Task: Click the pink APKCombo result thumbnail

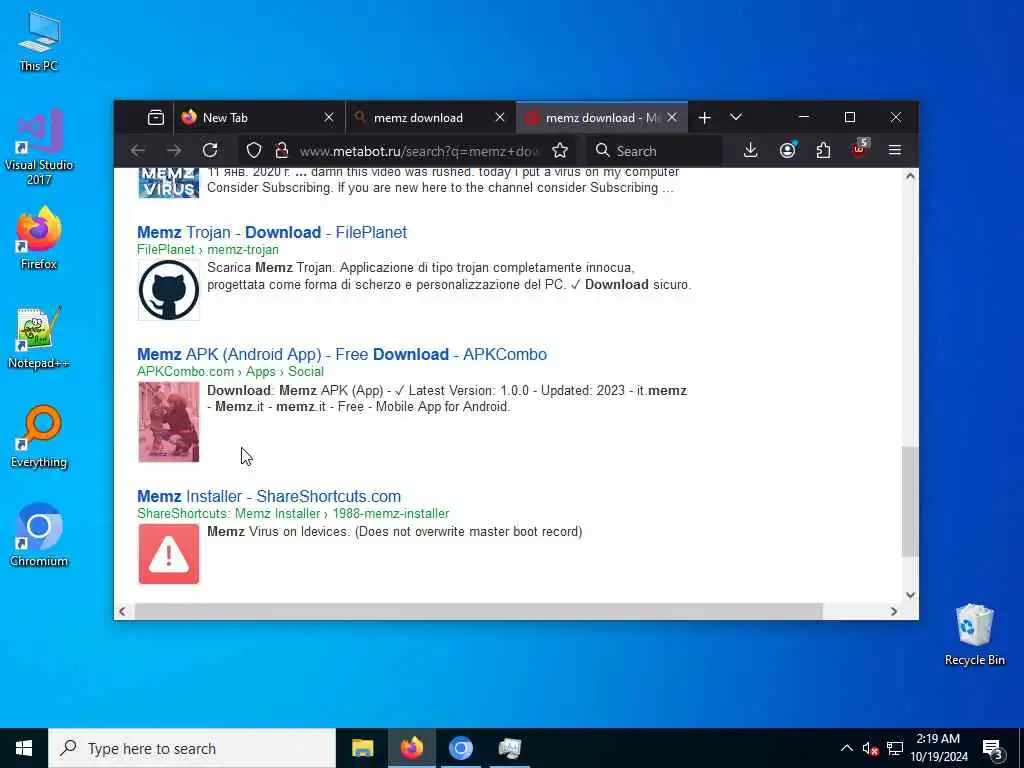Action: 168,422
